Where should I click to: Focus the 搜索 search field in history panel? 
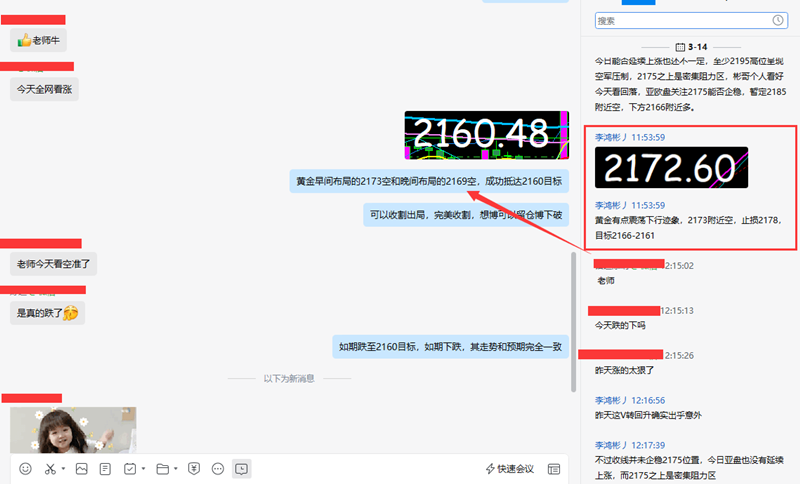691,20
